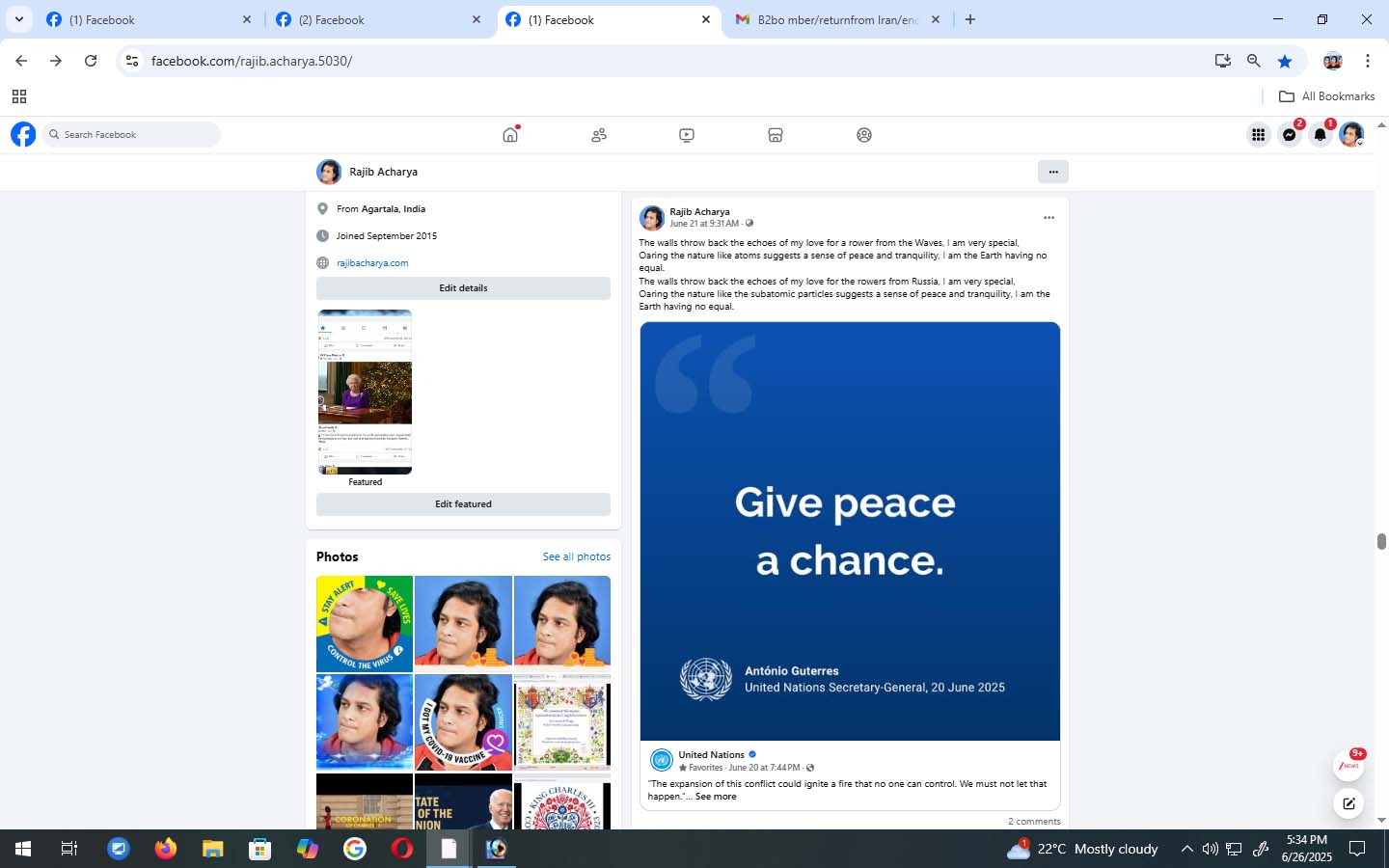Click the Search Facebook field

pyautogui.click(x=131, y=135)
